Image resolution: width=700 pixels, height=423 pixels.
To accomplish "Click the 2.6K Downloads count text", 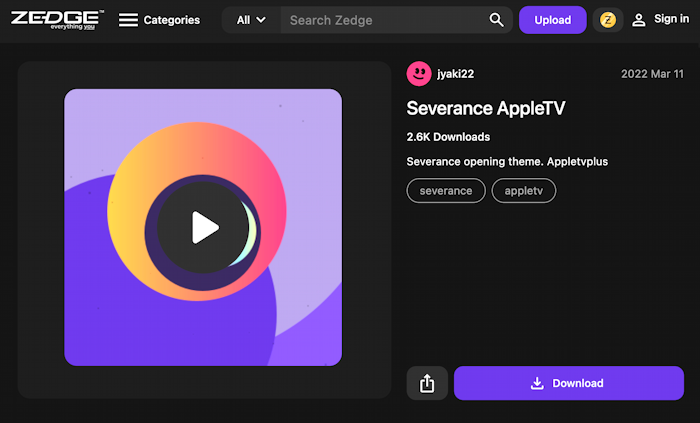I will pyautogui.click(x=448, y=137).
